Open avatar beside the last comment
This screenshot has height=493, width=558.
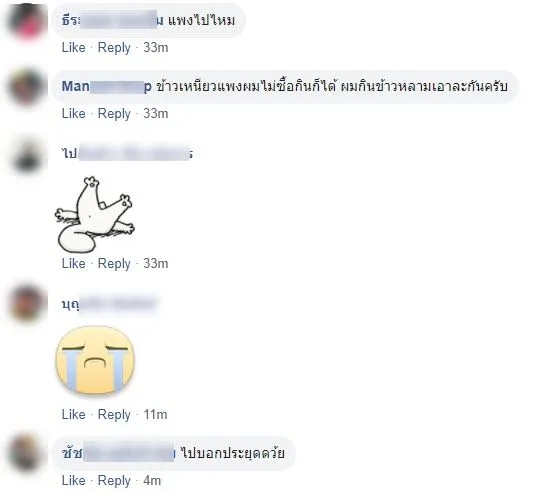point(26,453)
